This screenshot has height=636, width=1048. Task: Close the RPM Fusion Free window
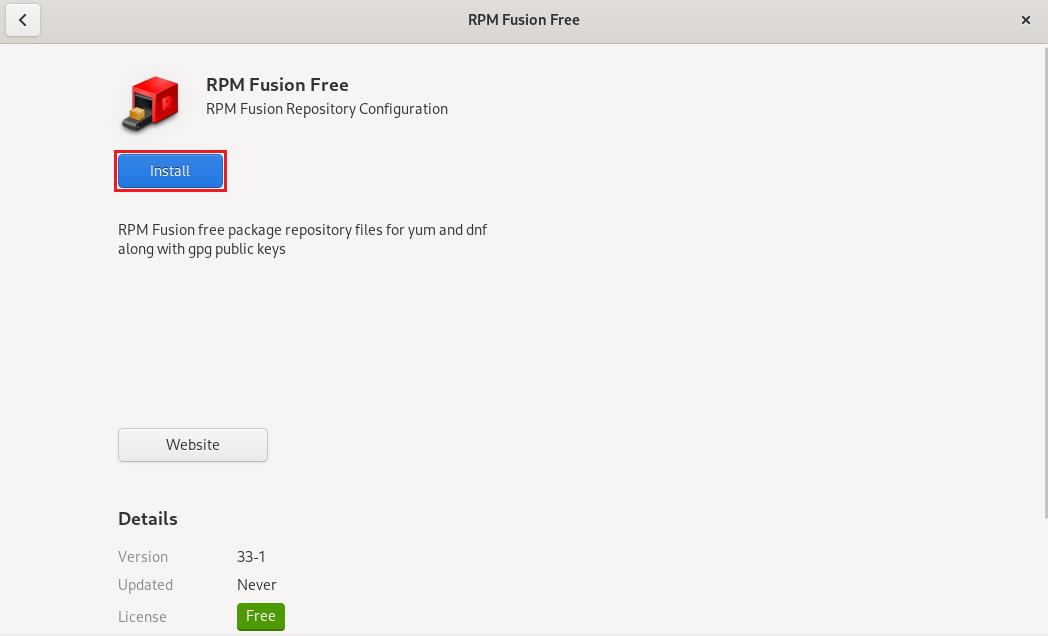point(1025,20)
